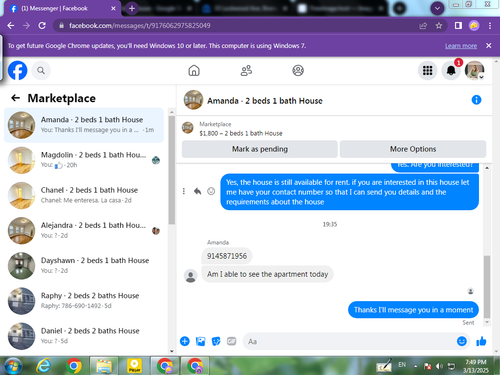Go to the Home feed icon
500x375 pixels.
tap(194, 70)
